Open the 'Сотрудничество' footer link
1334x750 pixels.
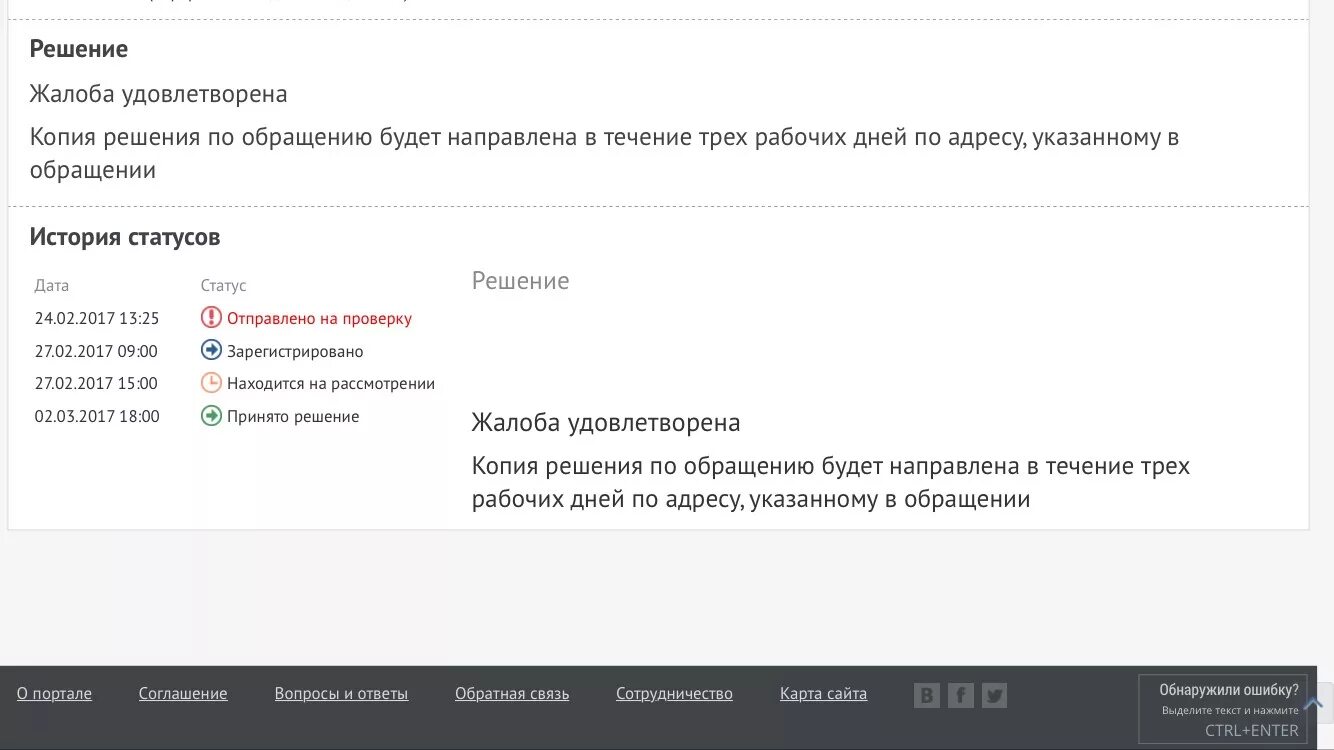tap(674, 693)
